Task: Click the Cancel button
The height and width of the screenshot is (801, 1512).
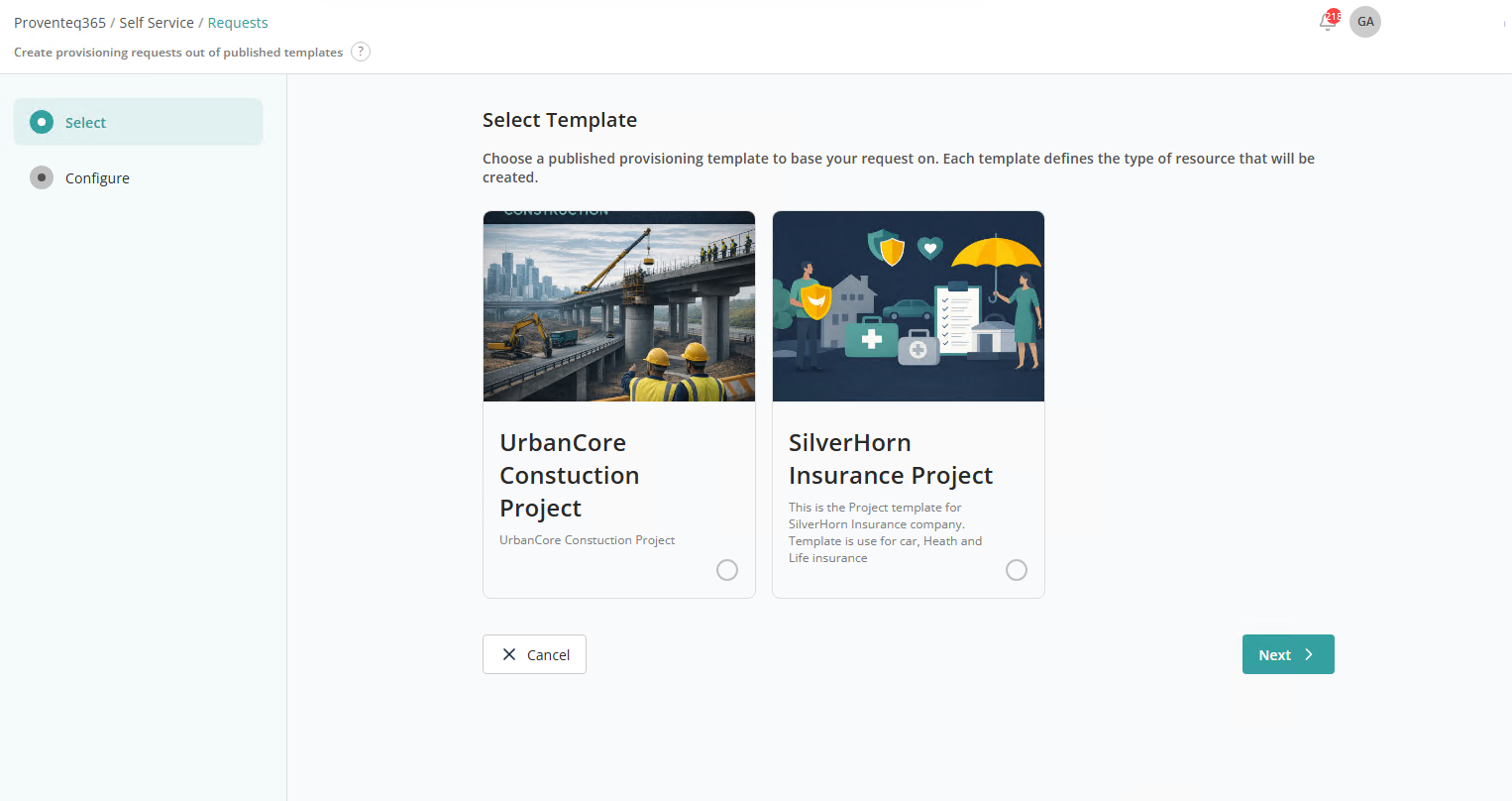Action: (534, 654)
